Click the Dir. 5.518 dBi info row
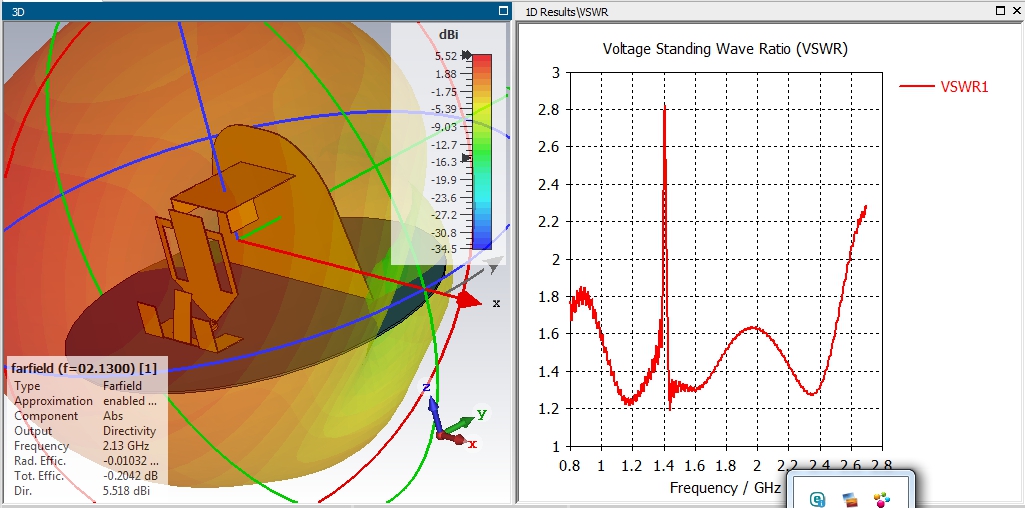Screen dimensions: 1025x508 80,491
